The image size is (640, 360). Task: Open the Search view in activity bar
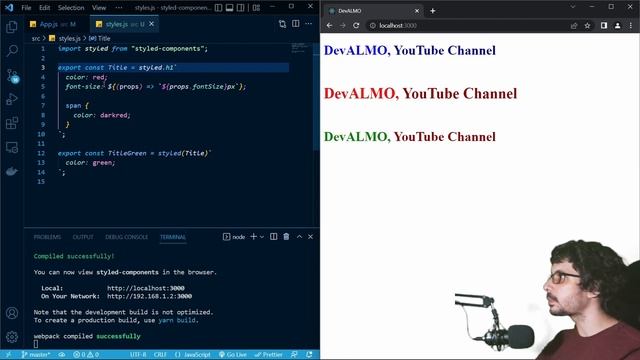(x=12, y=51)
